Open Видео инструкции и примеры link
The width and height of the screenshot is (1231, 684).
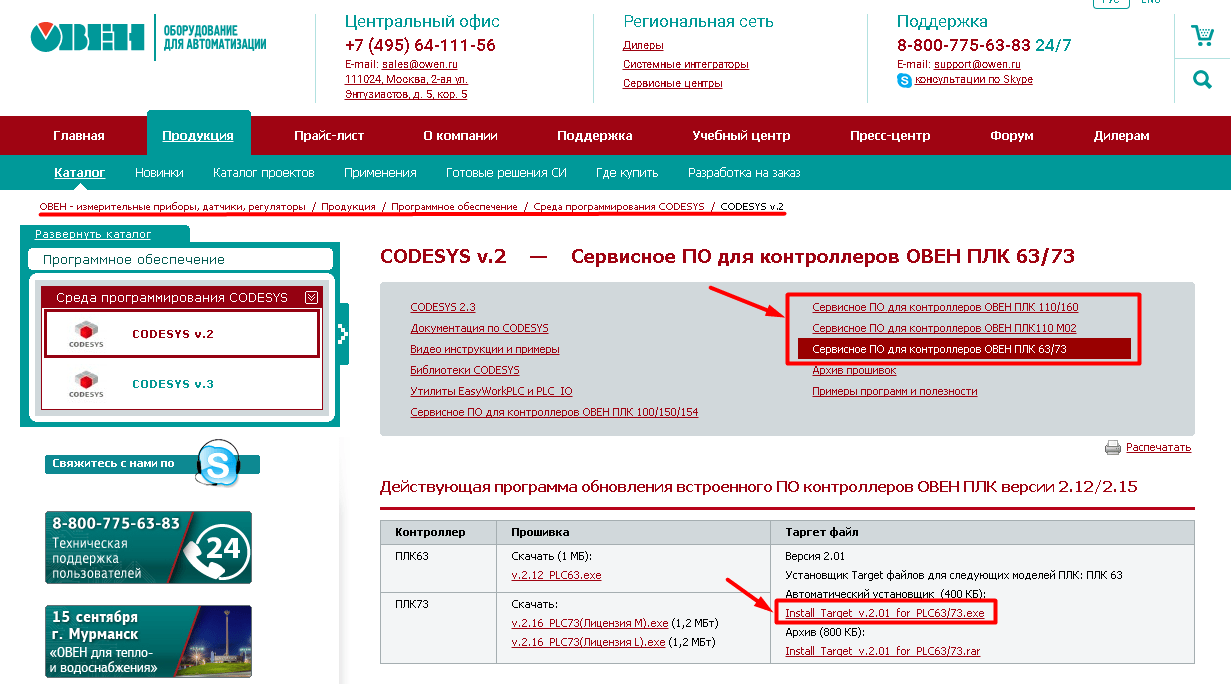point(485,350)
